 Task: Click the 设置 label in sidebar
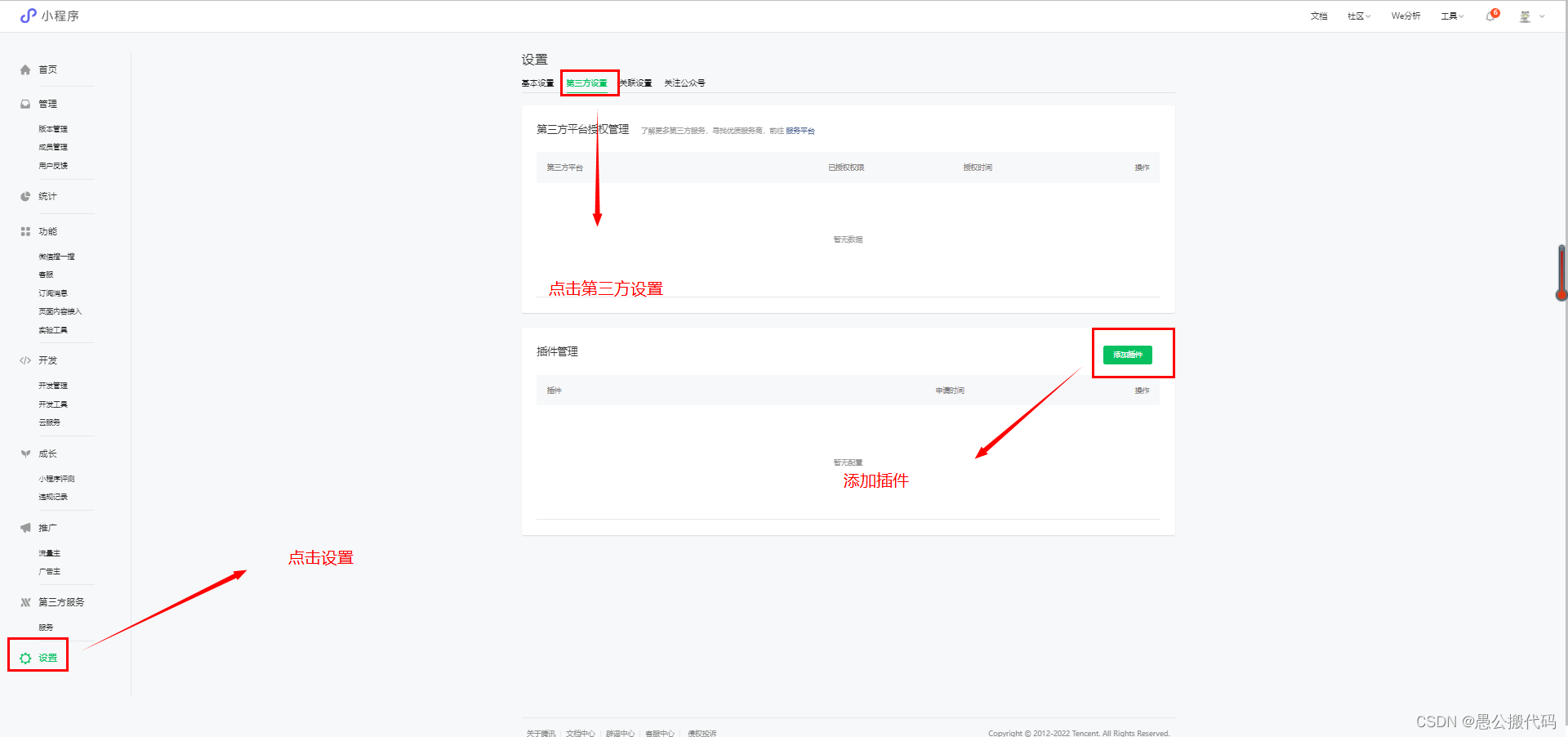click(47, 658)
